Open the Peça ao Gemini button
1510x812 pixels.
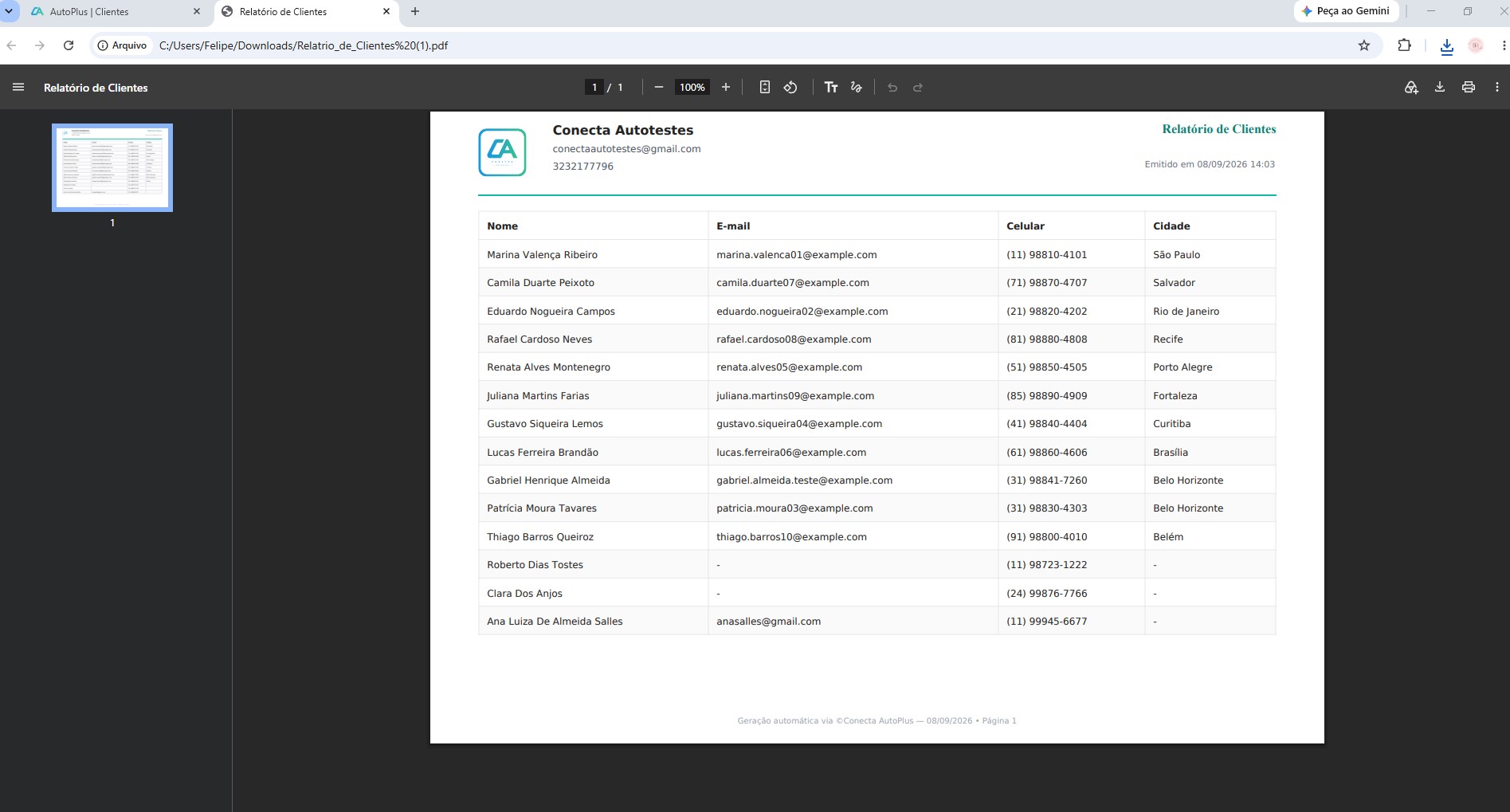coord(1347,11)
